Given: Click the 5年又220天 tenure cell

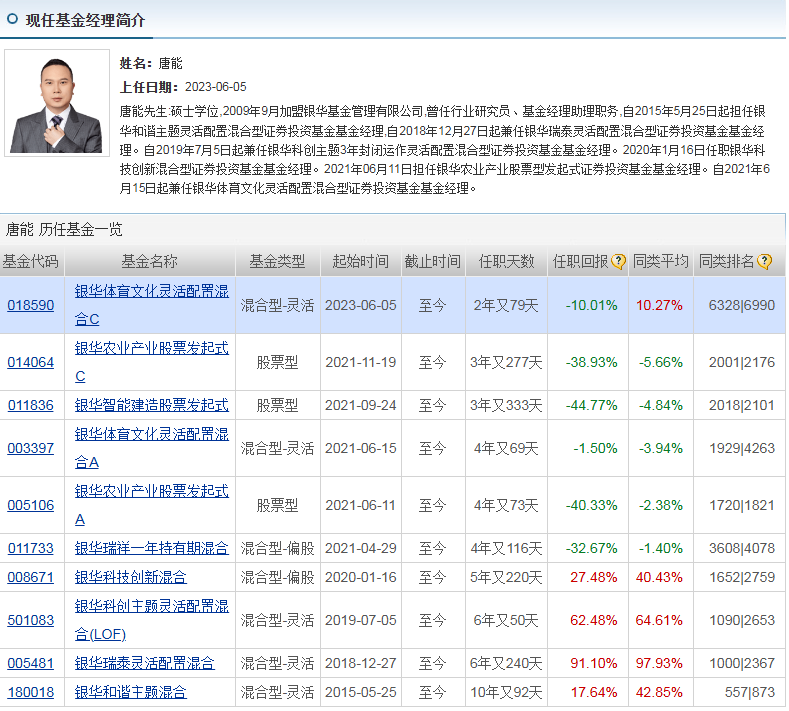Looking at the screenshot, I should pos(506,577).
